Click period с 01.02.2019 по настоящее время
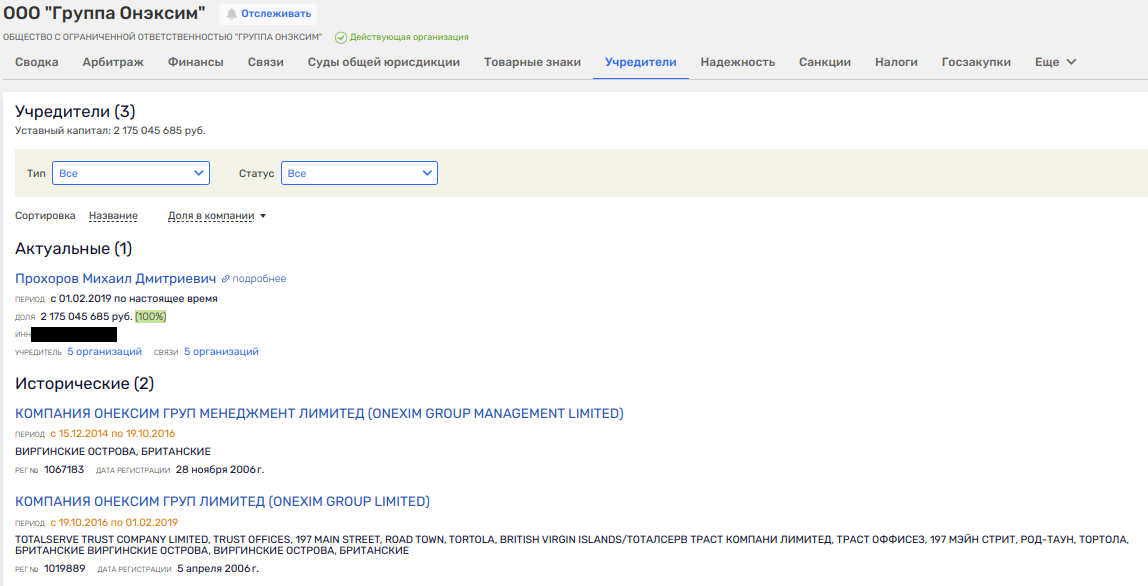Screen dimensions: 1148x586 tap(134, 299)
